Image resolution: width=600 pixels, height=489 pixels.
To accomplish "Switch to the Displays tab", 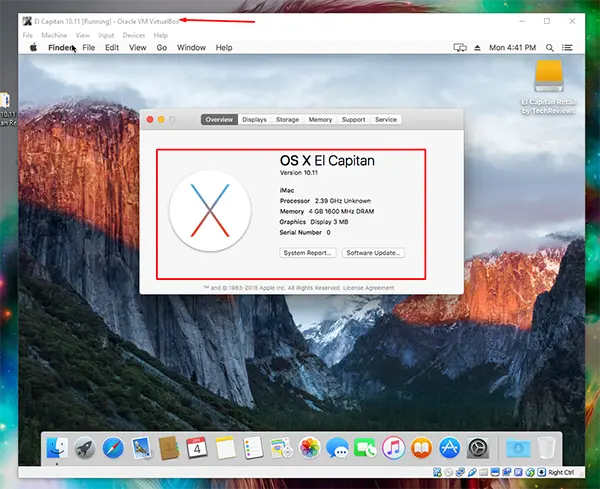I will [254, 120].
